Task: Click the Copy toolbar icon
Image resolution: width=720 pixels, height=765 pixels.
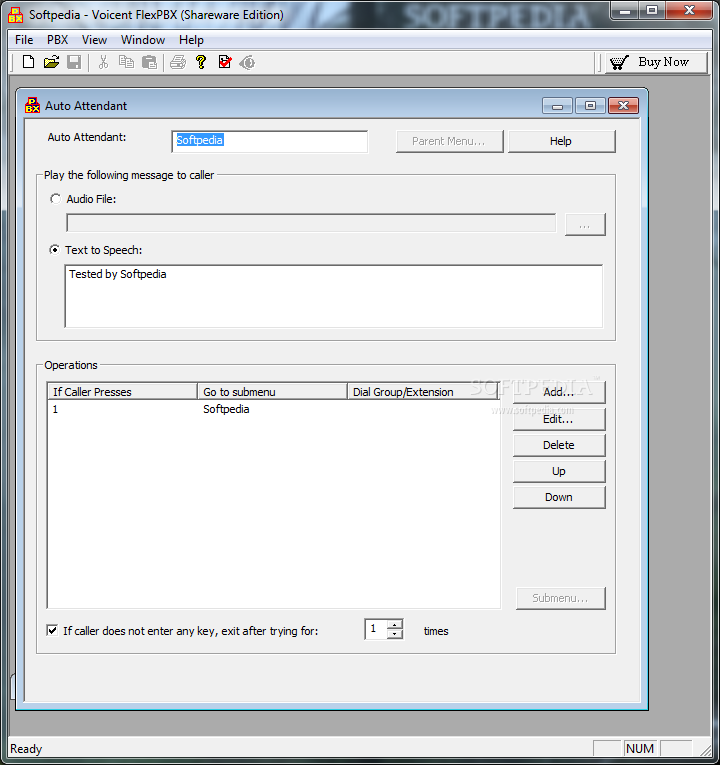Action: point(126,62)
